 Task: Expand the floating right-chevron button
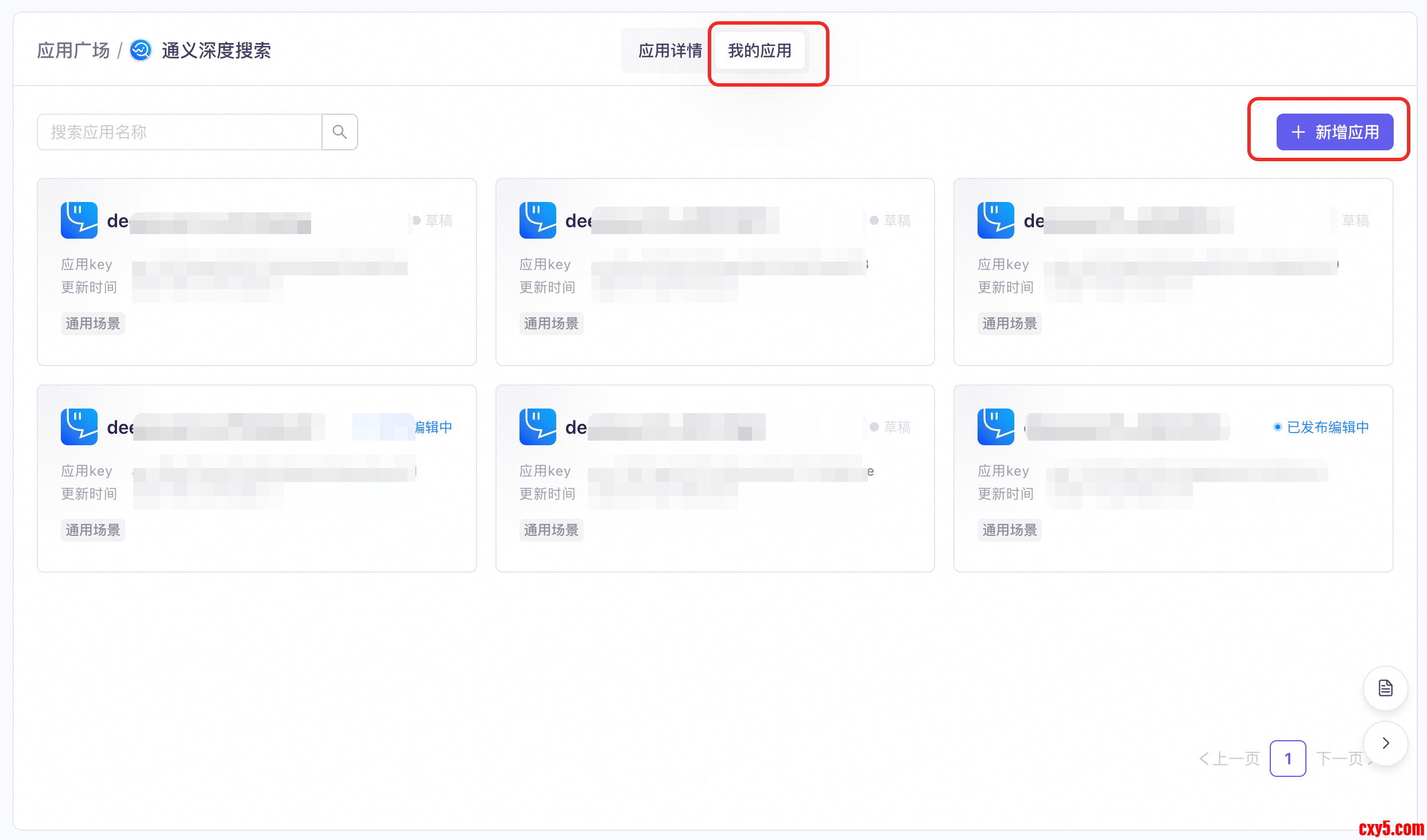(x=1385, y=743)
